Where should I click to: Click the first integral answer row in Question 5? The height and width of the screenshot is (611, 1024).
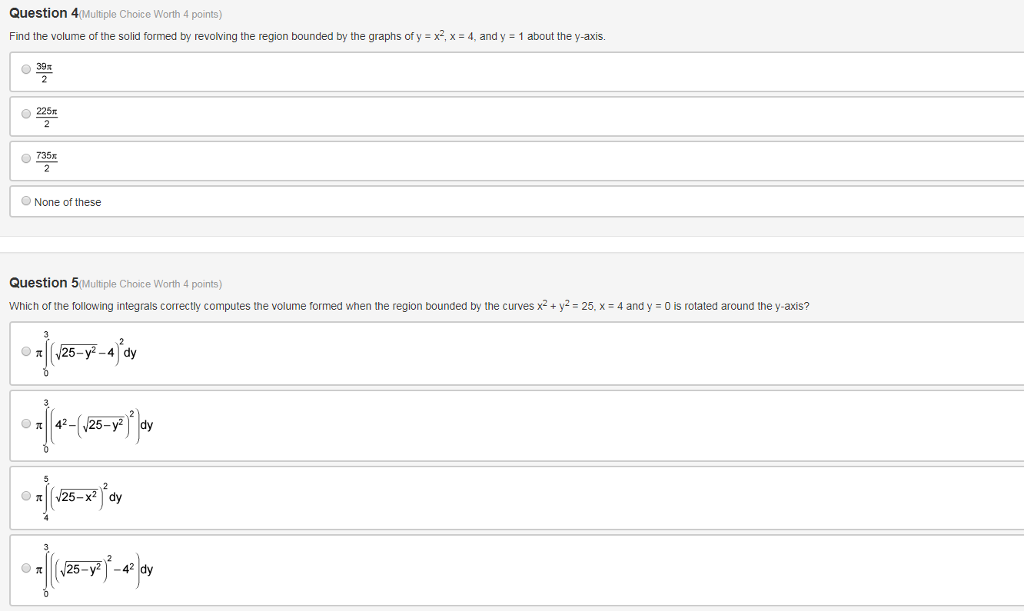click(x=400, y=351)
